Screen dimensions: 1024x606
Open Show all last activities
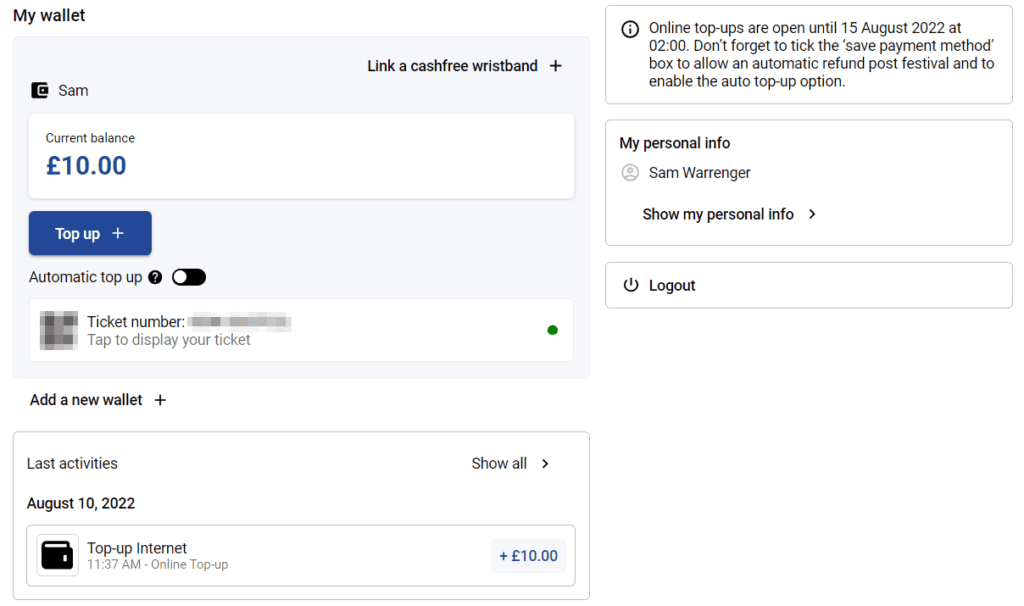pos(499,464)
